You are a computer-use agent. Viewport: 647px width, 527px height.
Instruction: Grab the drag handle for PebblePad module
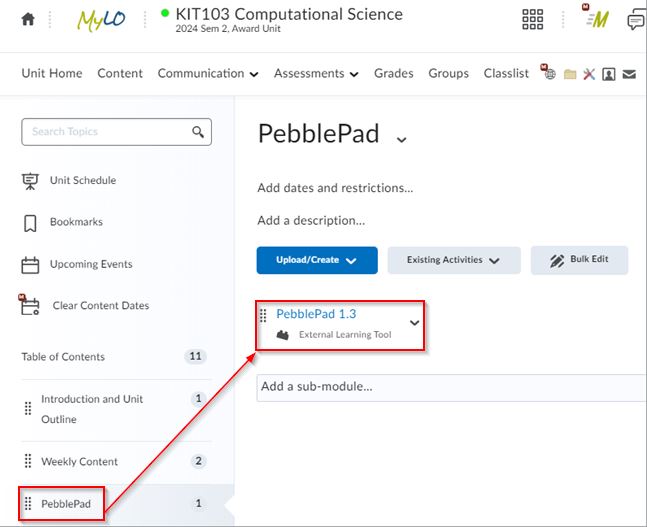tap(28, 503)
